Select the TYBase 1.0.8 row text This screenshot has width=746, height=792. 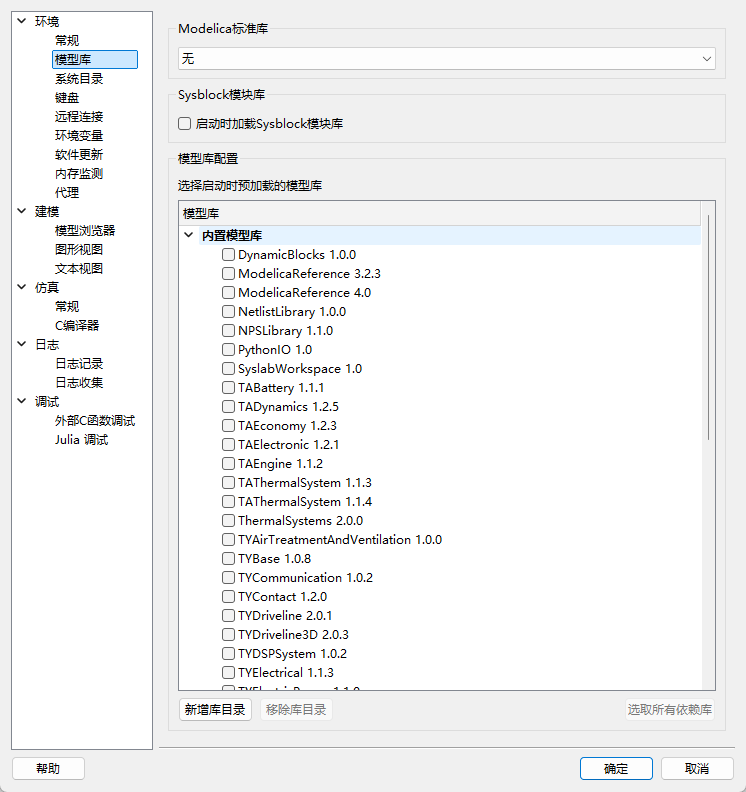[275, 559]
